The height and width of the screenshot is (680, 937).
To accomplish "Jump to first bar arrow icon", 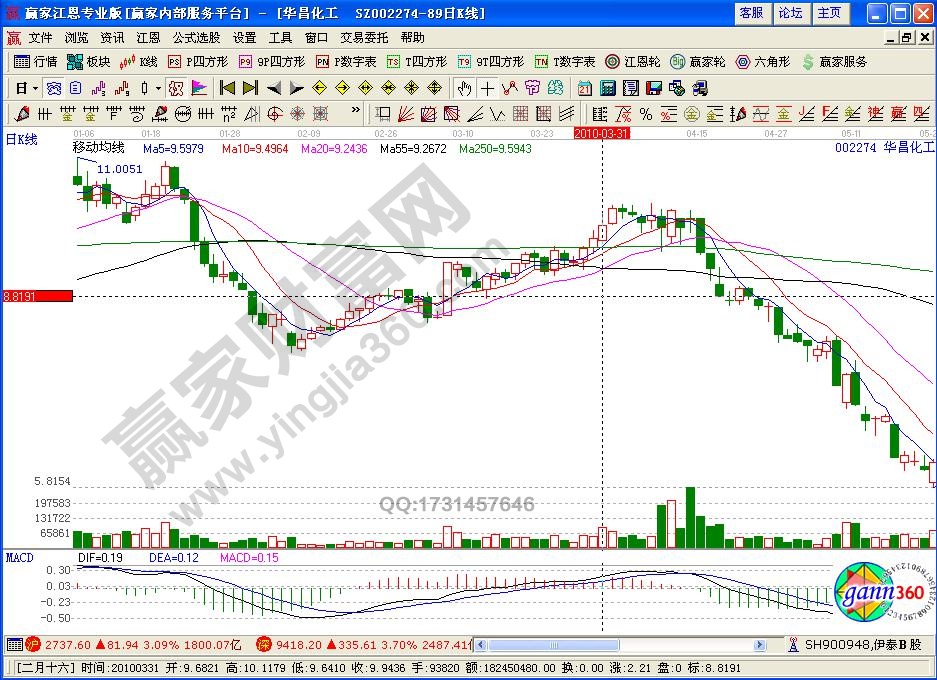I will coord(227,88).
